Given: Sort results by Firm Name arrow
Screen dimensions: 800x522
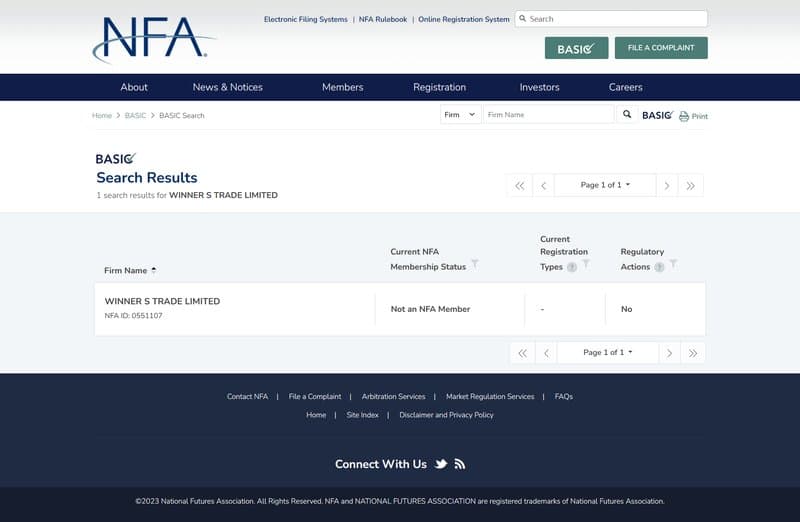Looking at the screenshot, I should coord(154,270).
